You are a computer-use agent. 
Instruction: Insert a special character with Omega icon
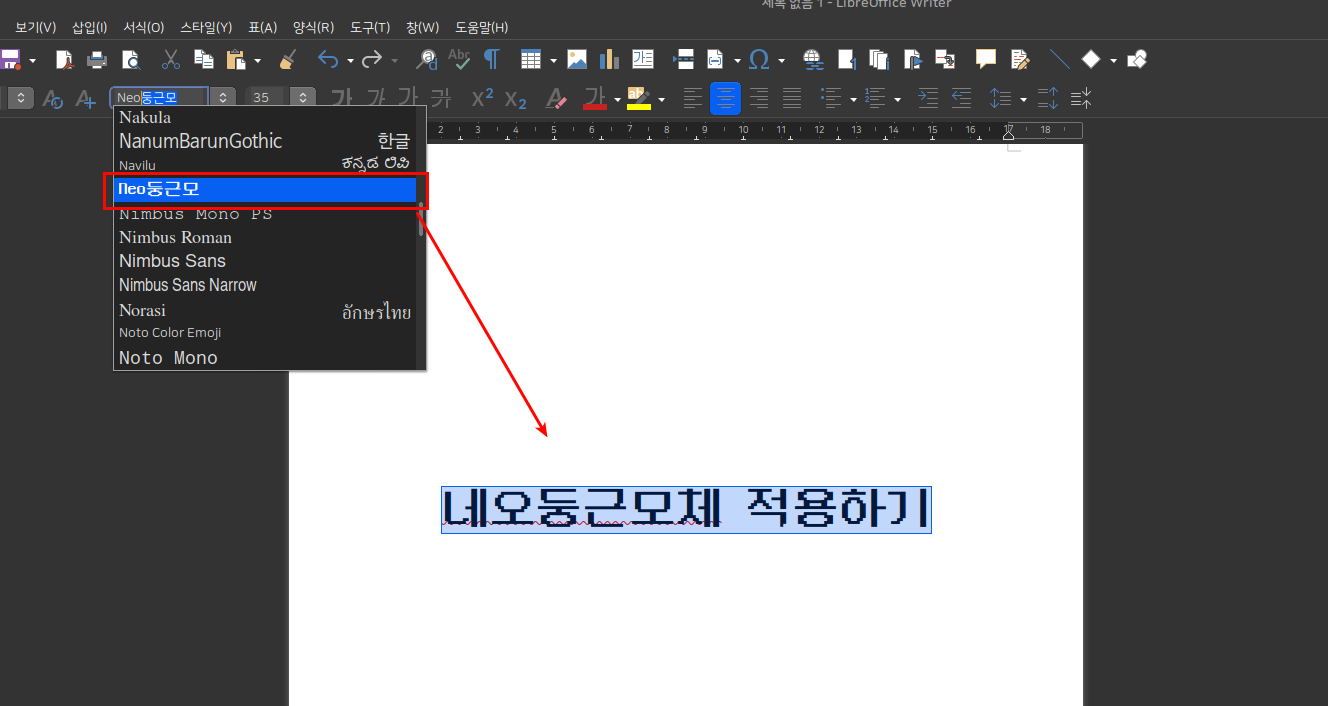click(x=759, y=60)
